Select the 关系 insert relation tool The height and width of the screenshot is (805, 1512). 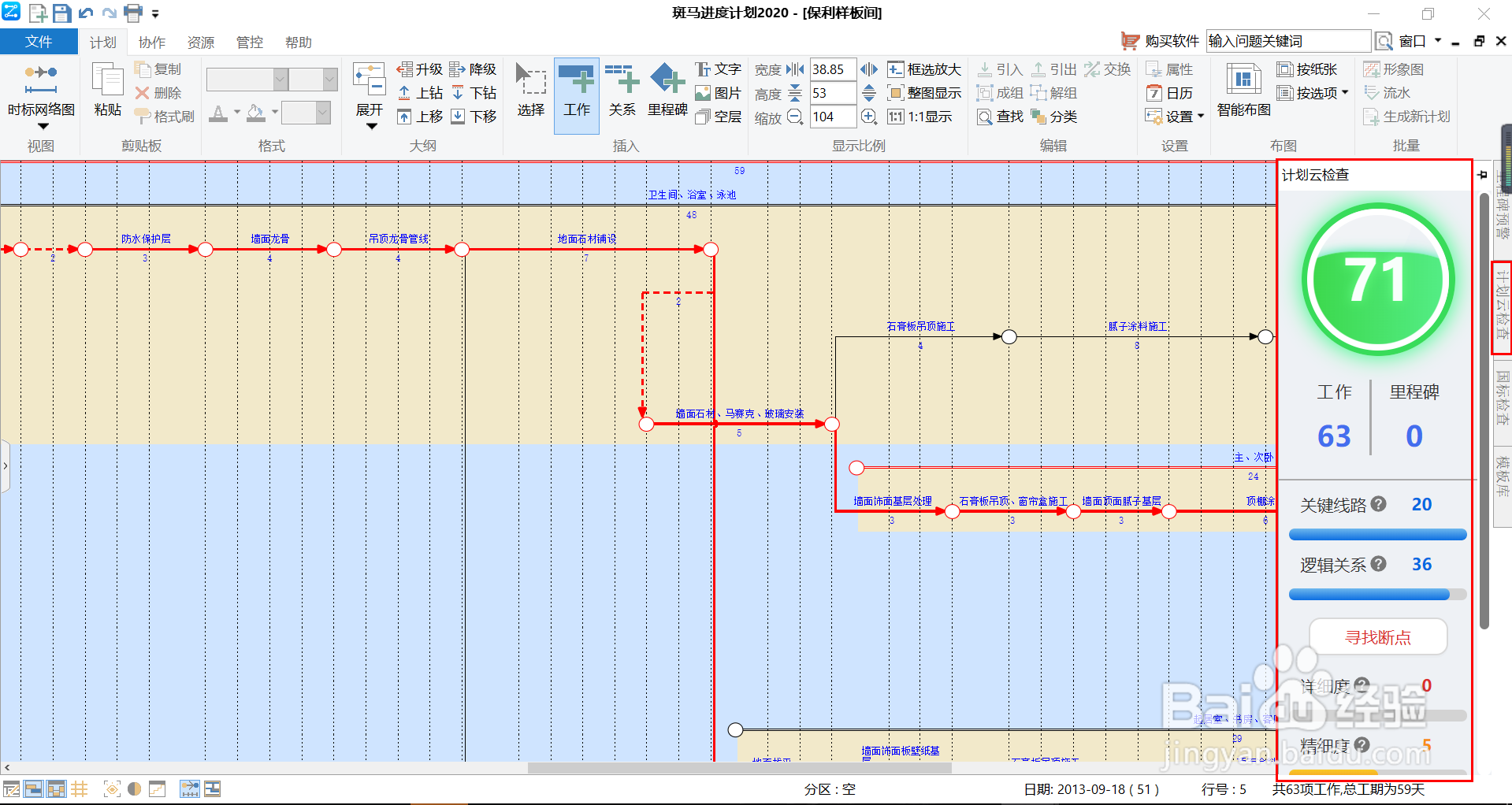point(622,91)
